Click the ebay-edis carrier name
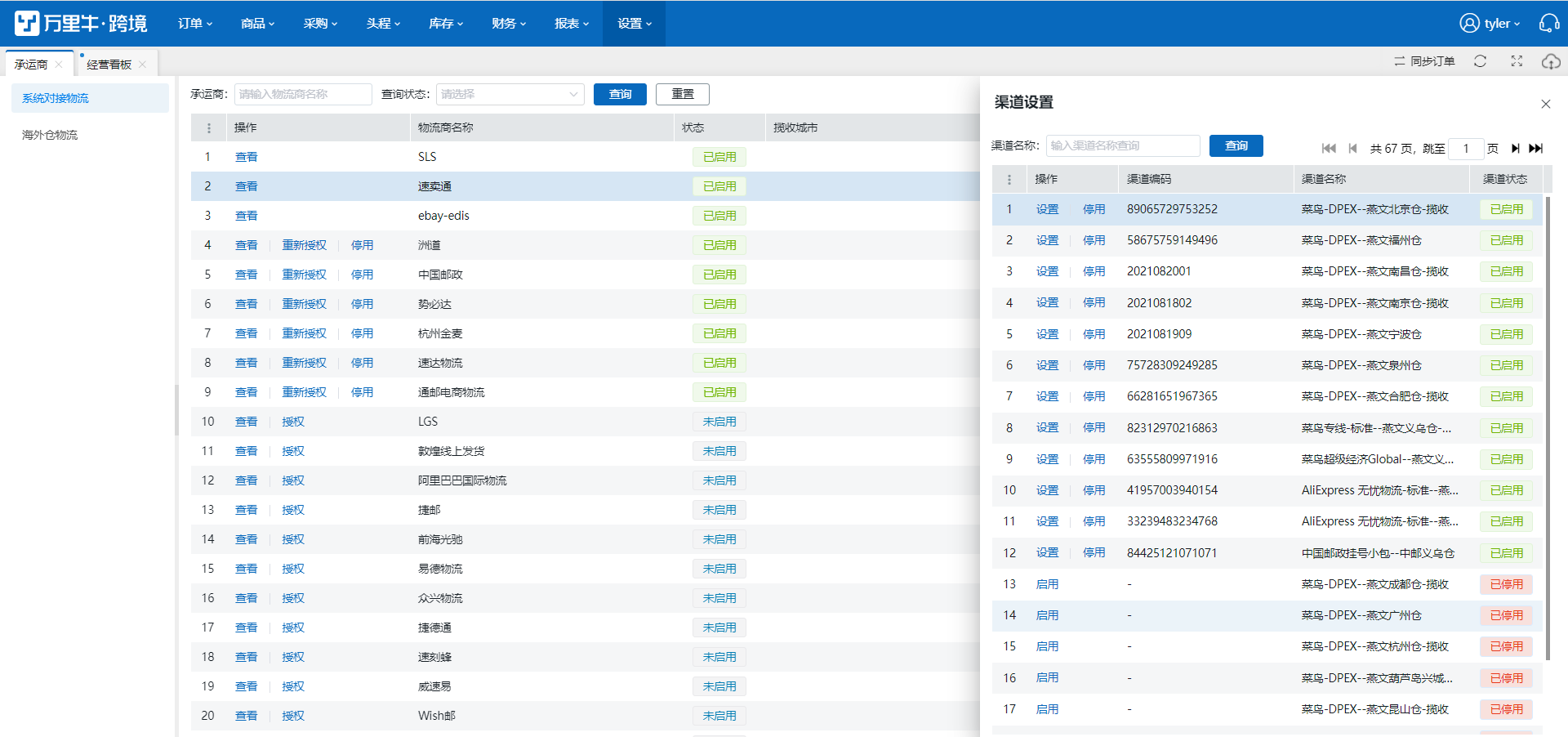This screenshot has height=737, width=1568. (443, 216)
